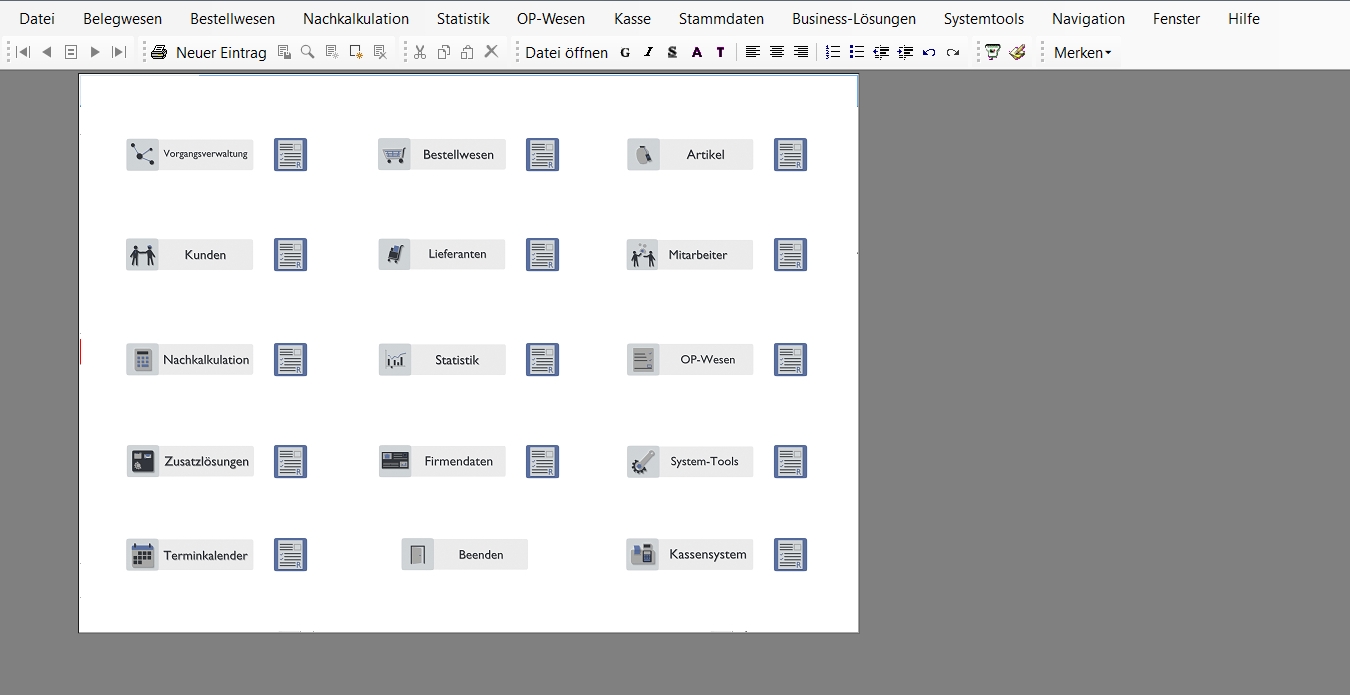This screenshot has width=1350, height=695.
Task: Open the Nachkalkulation menu in the menu bar
Action: (356, 18)
